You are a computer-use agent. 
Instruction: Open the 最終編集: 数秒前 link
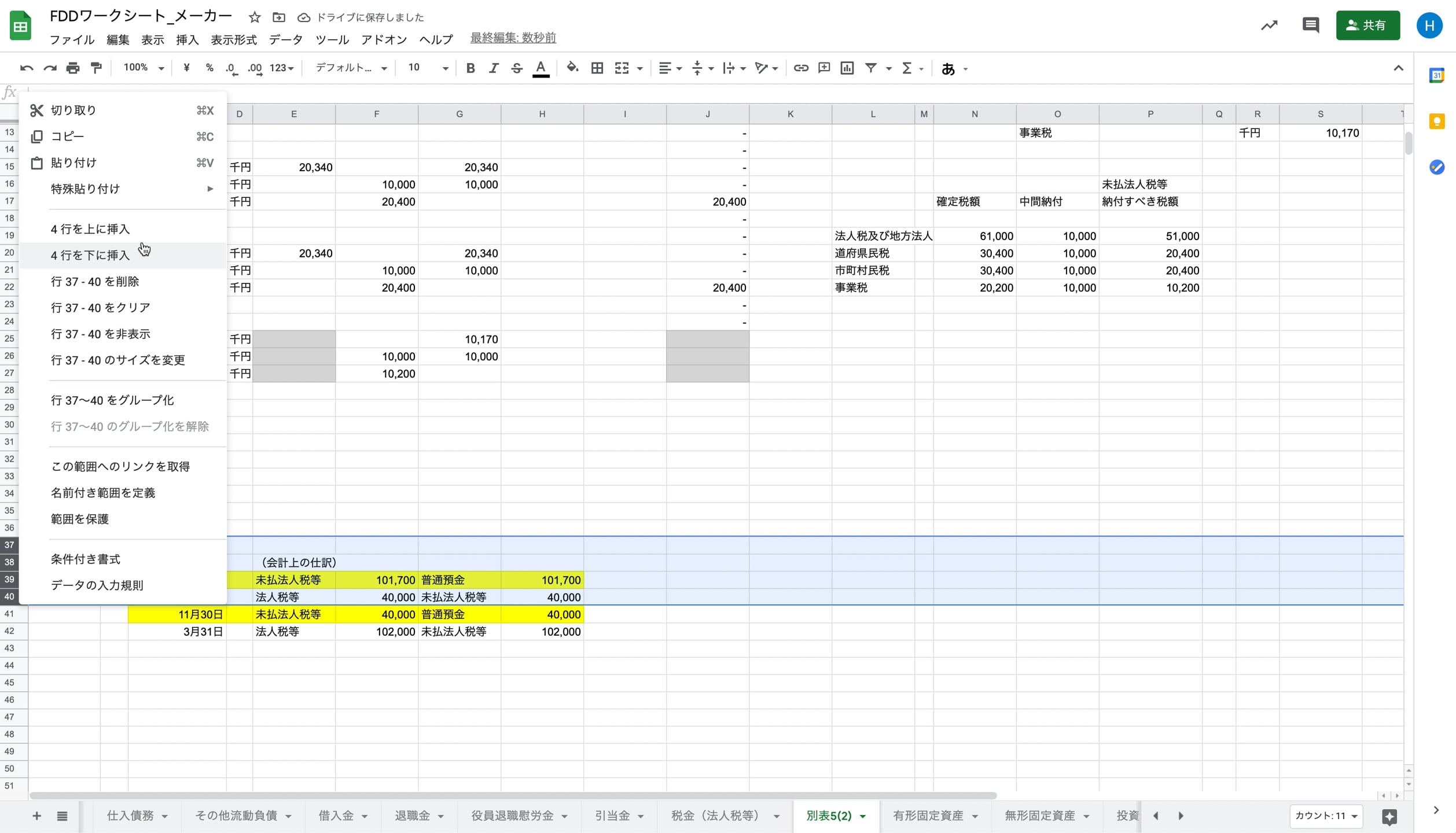pos(513,38)
